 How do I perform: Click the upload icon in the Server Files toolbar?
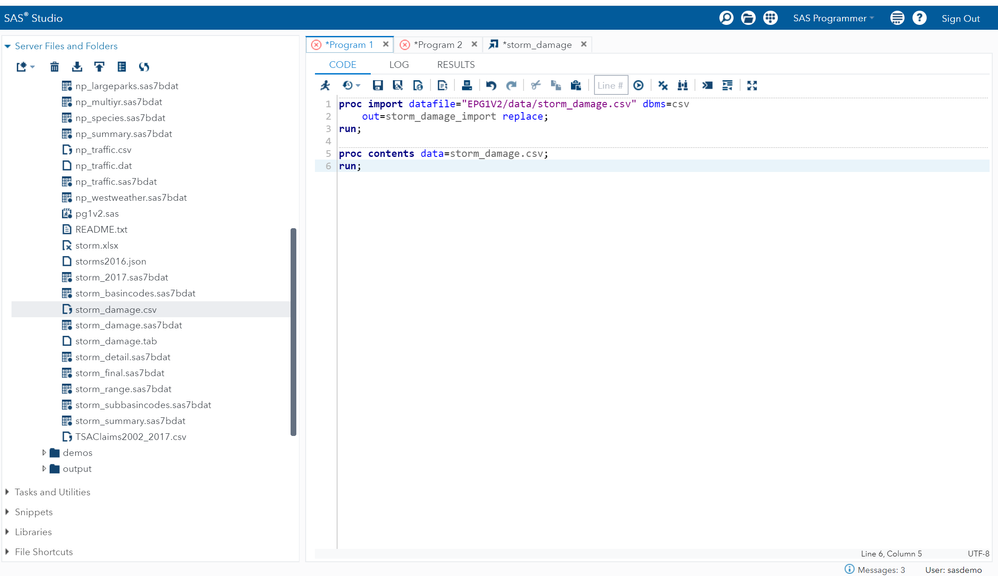pos(99,67)
